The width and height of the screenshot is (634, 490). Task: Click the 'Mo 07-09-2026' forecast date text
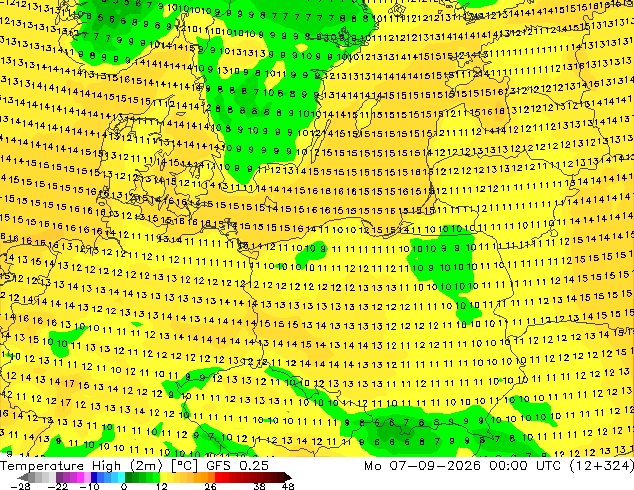[x=422, y=466]
